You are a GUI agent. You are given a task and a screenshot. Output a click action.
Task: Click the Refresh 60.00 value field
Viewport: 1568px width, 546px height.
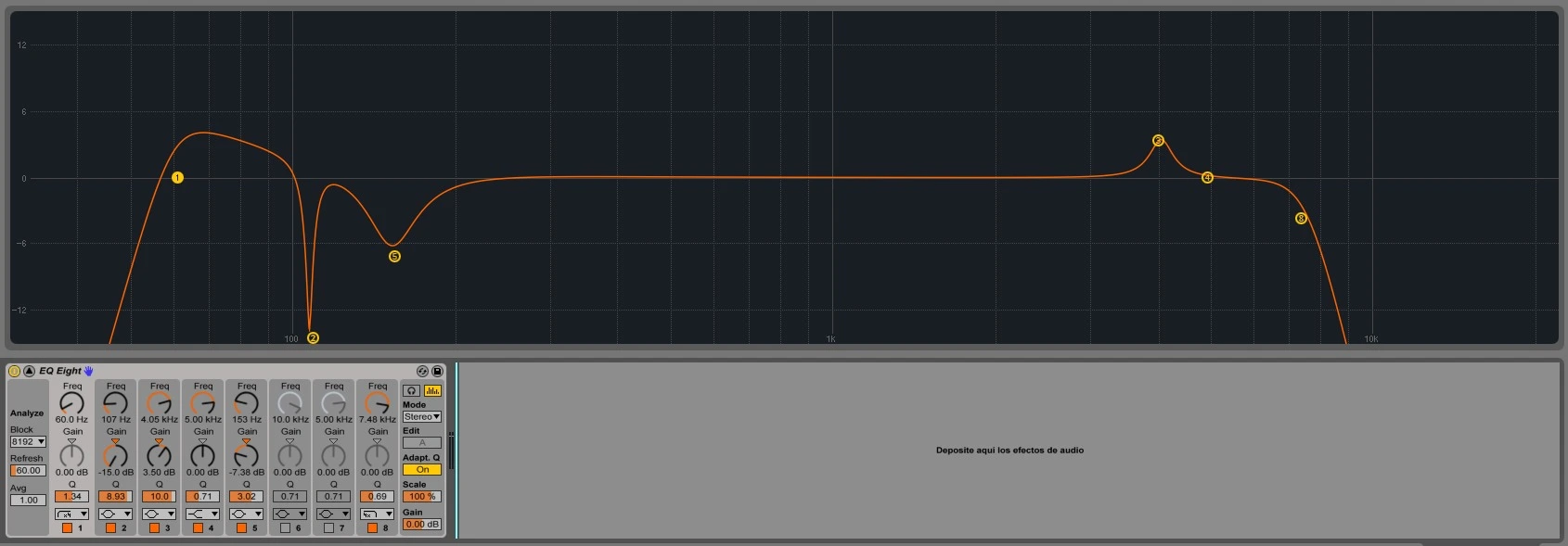pyautogui.click(x=28, y=471)
